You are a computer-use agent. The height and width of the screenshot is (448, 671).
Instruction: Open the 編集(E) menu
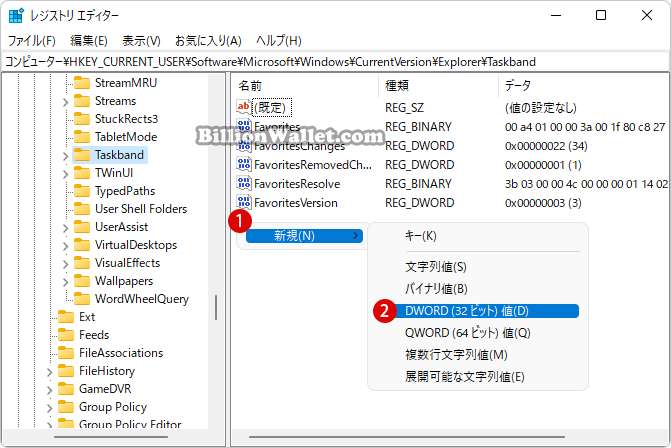[89, 41]
